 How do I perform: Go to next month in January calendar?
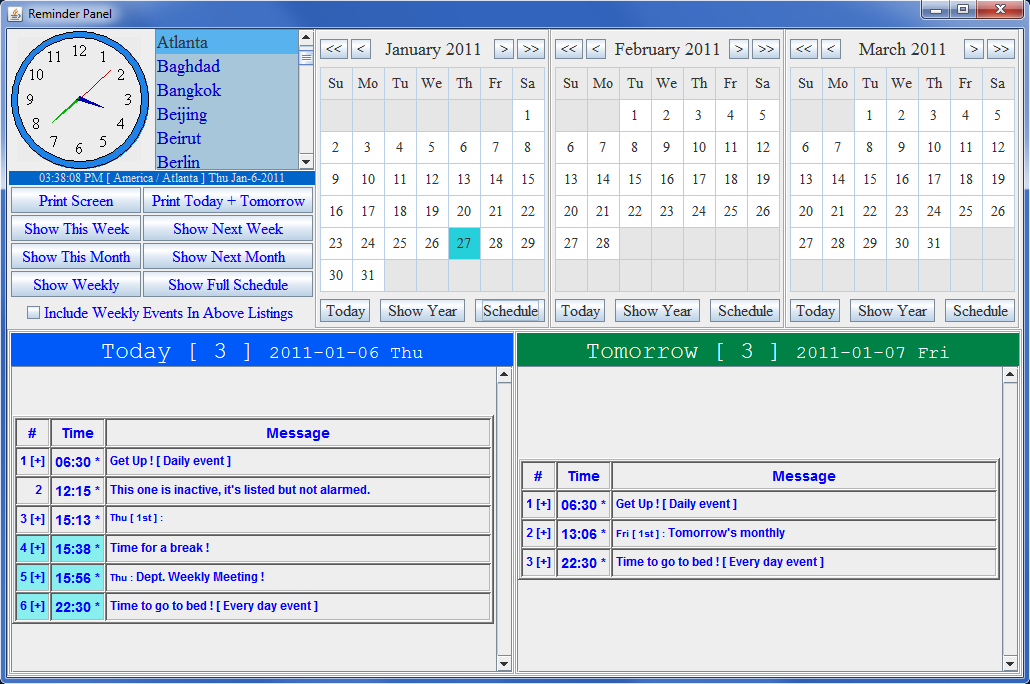click(x=504, y=49)
